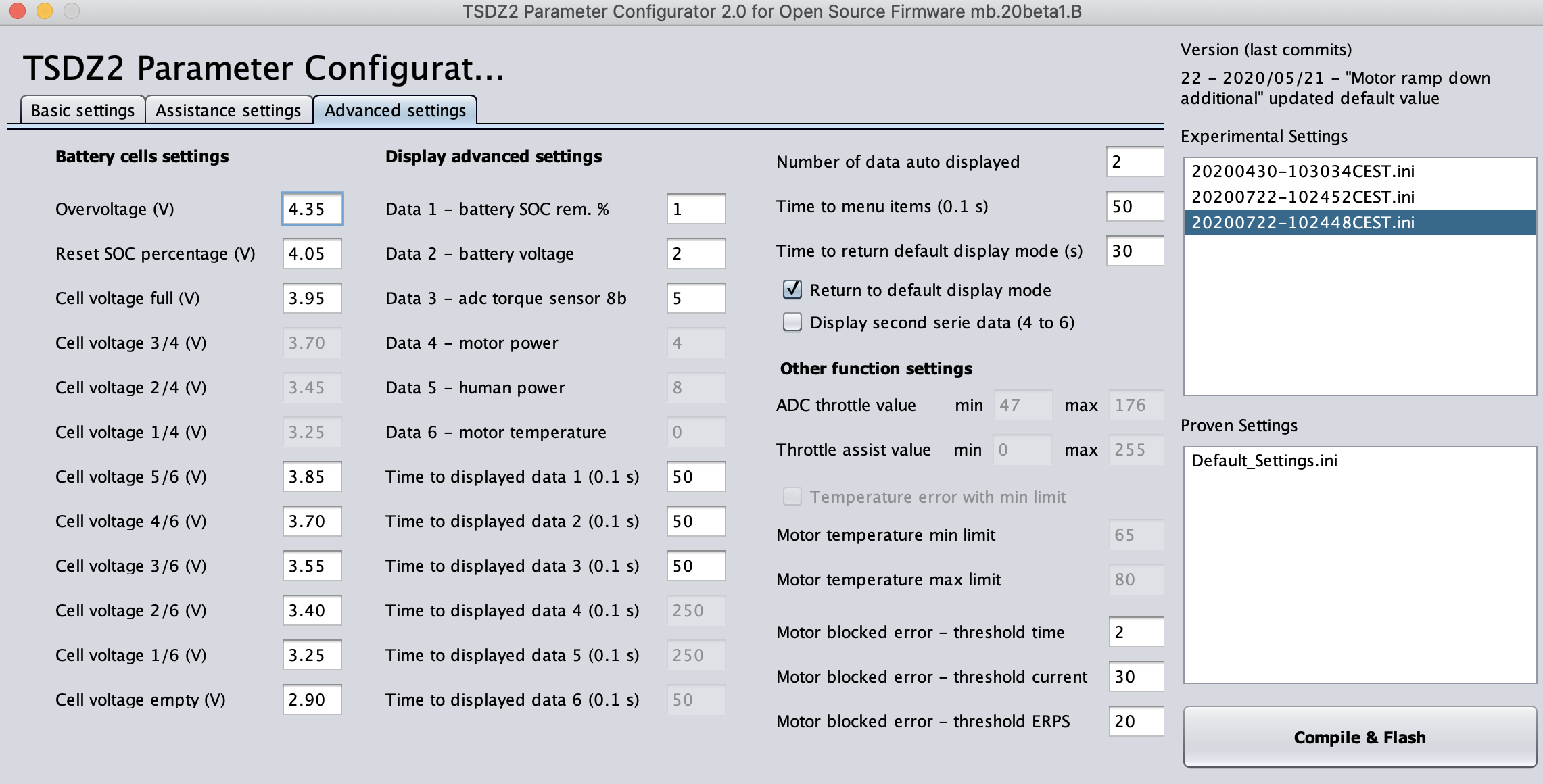
Task: Click the 'Experimental Settings' label
Action: [x=1264, y=136]
